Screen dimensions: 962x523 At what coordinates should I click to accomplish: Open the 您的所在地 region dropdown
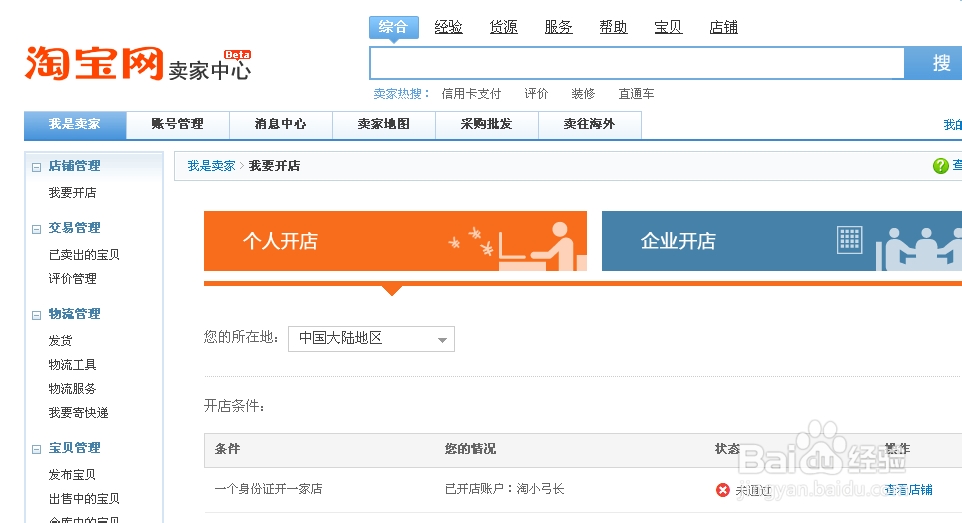(371, 339)
